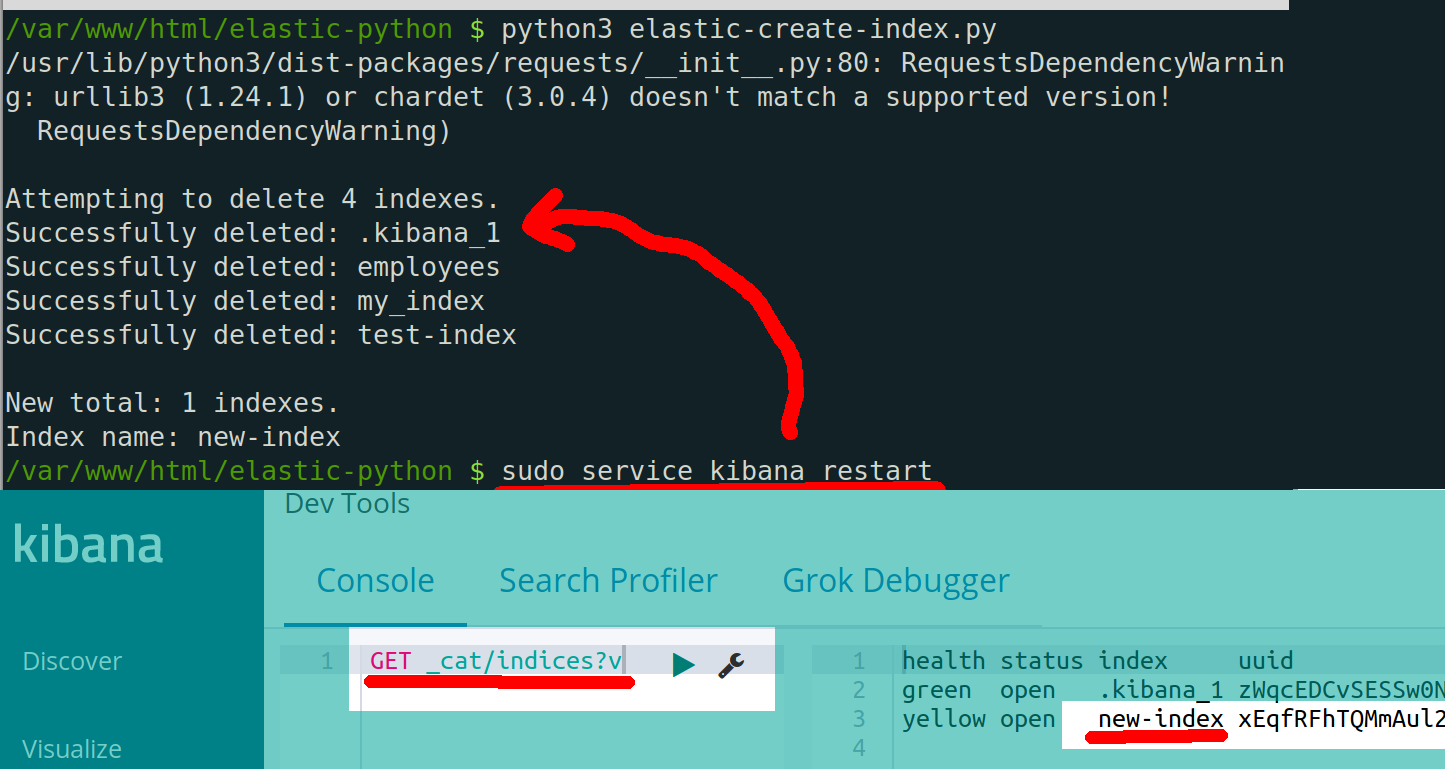Viewport: 1445px width, 769px height.
Task: Switch to the Grok Debugger tab
Action: (x=895, y=580)
